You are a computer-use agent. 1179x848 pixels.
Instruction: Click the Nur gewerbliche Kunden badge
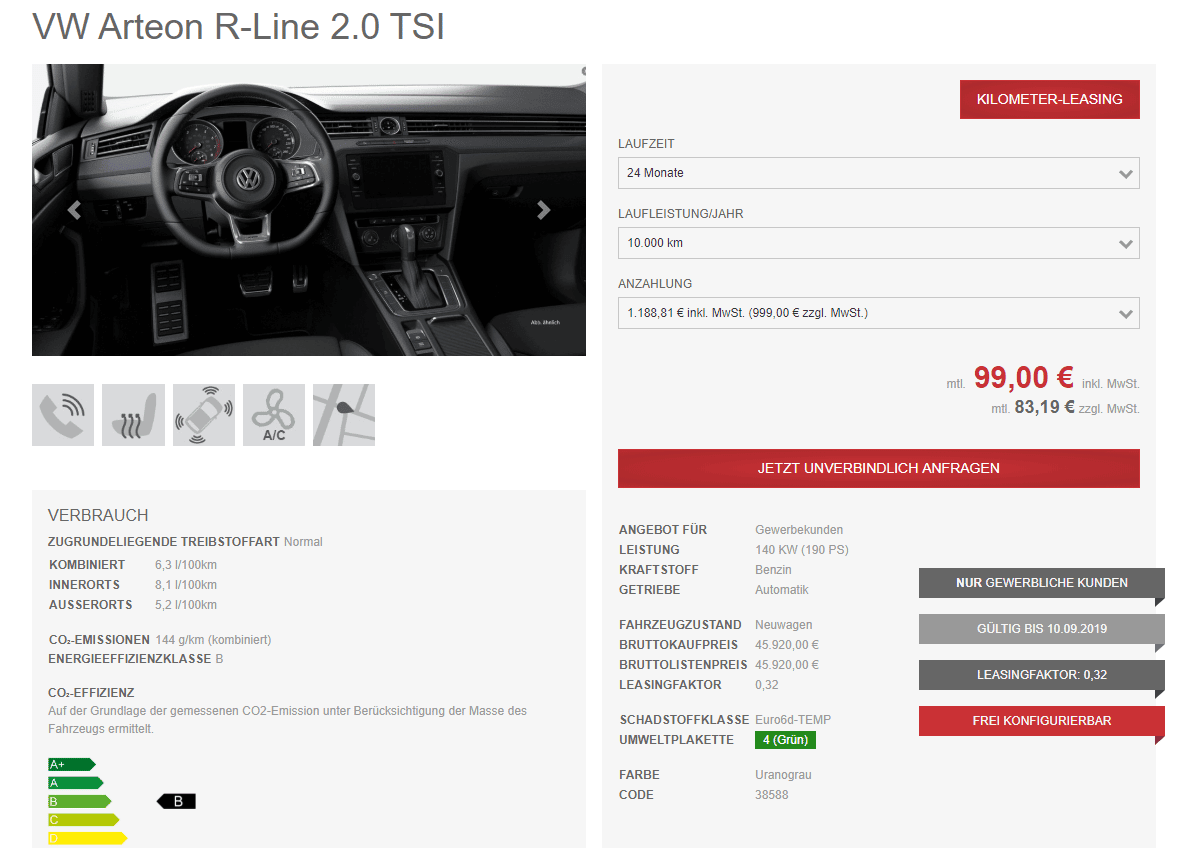1041,583
